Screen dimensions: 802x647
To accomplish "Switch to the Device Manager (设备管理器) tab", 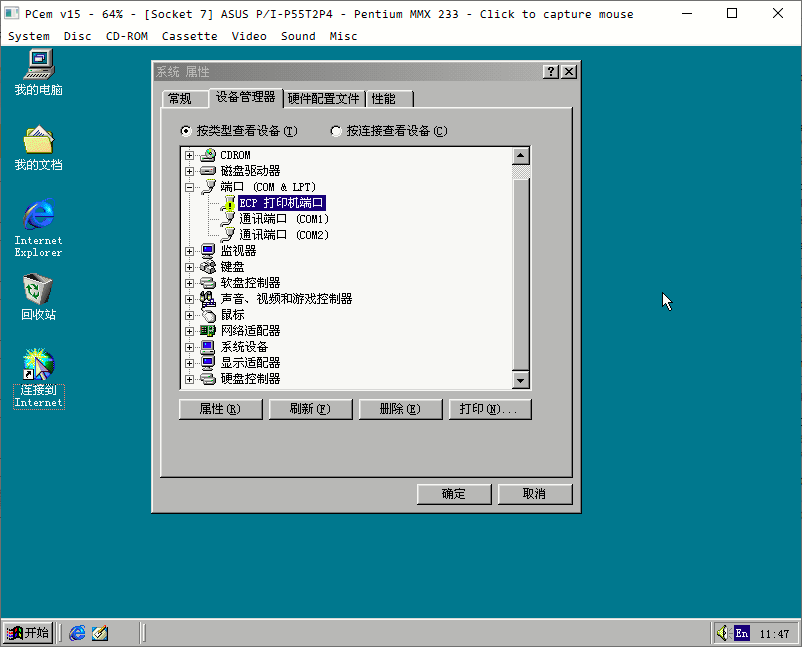I will pos(246,97).
